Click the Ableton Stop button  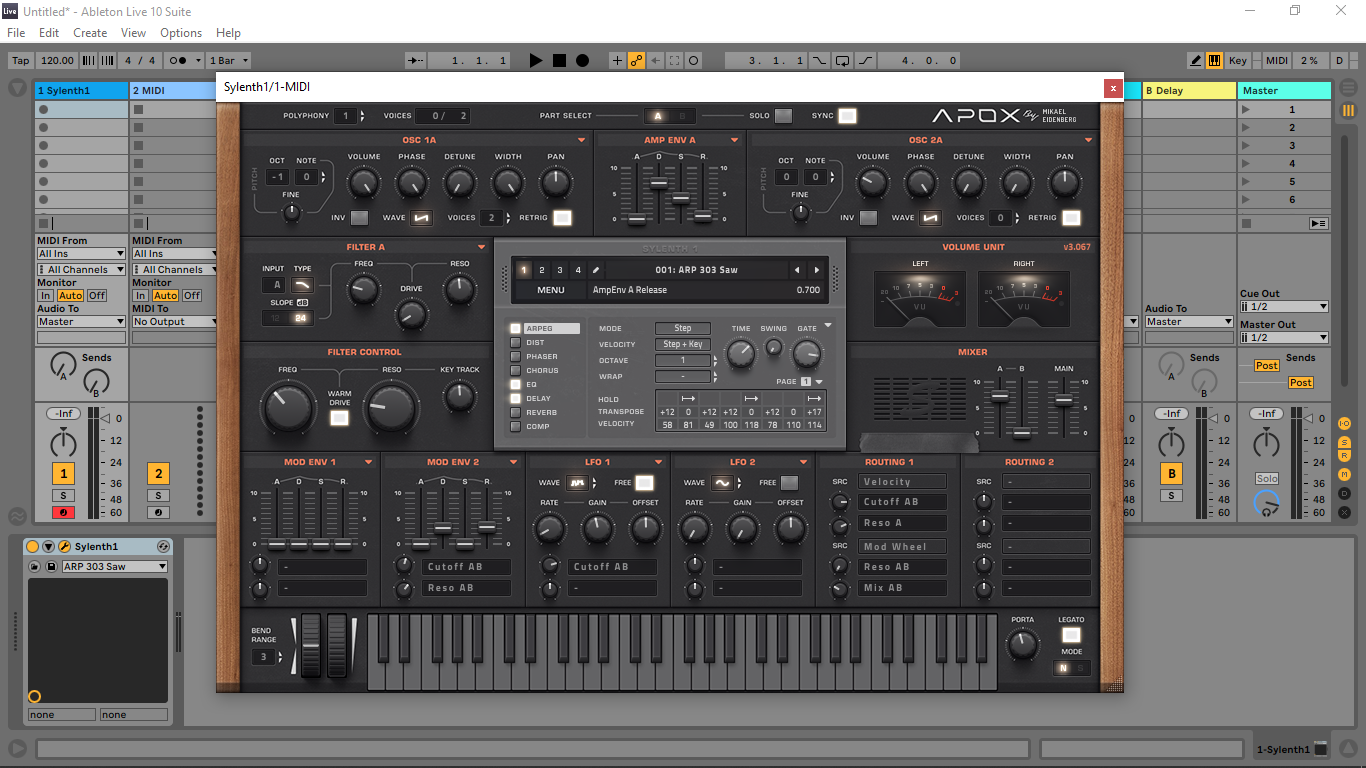[559, 61]
